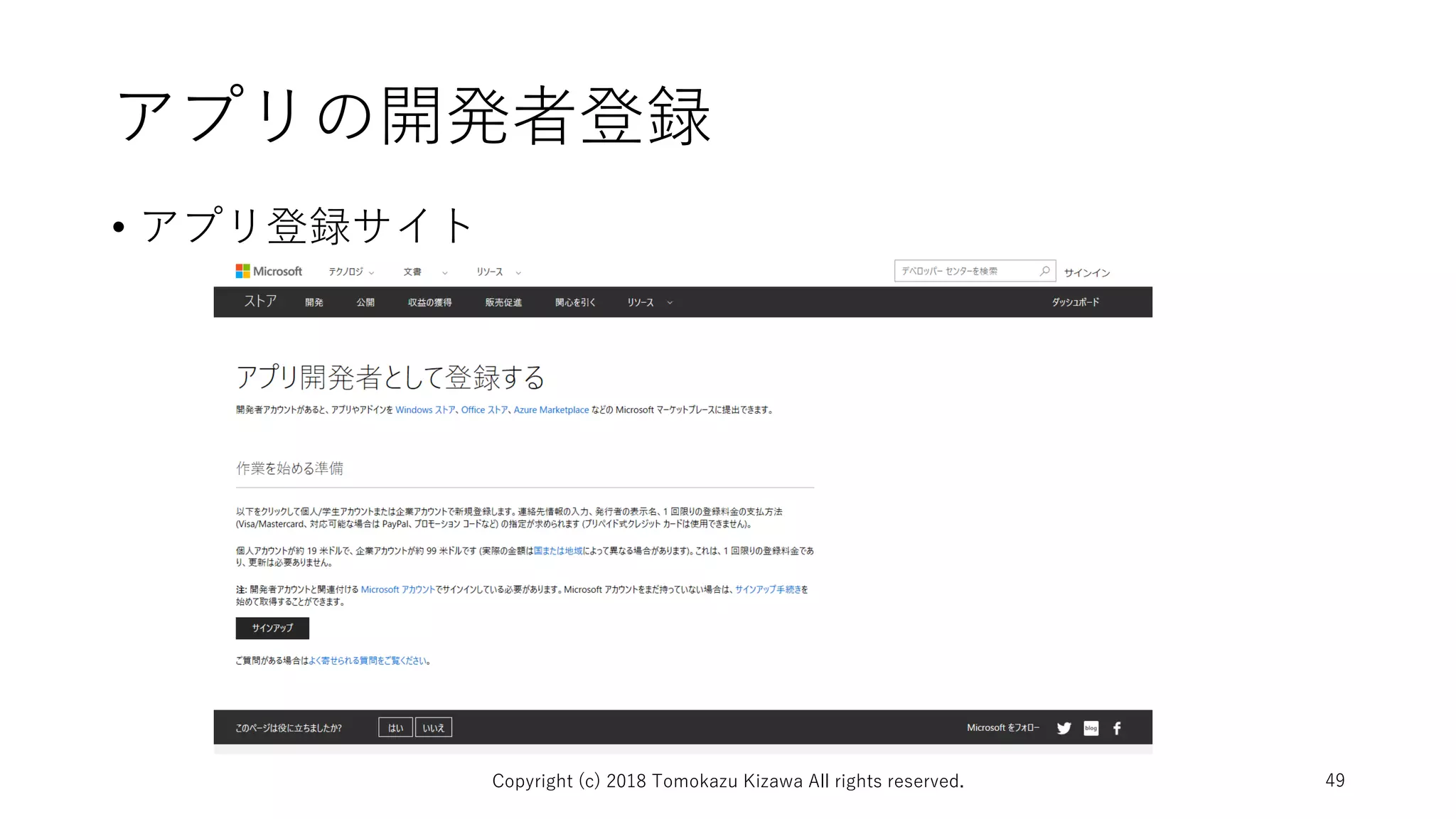Image resolution: width=1456 pixels, height=819 pixels.
Task: Click the Microsoft をフォロー text
Action: (1003, 727)
